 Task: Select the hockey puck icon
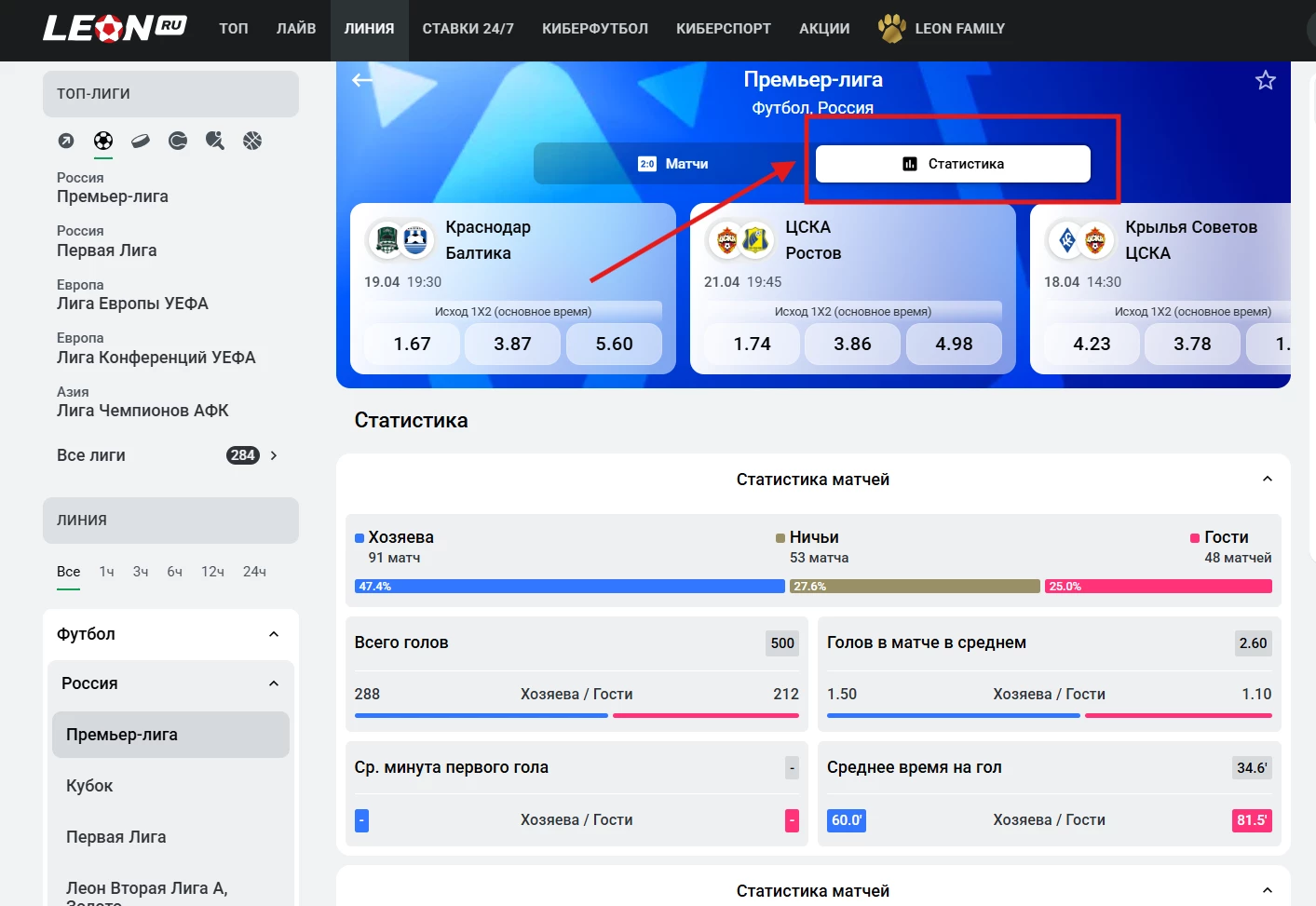coord(141,141)
